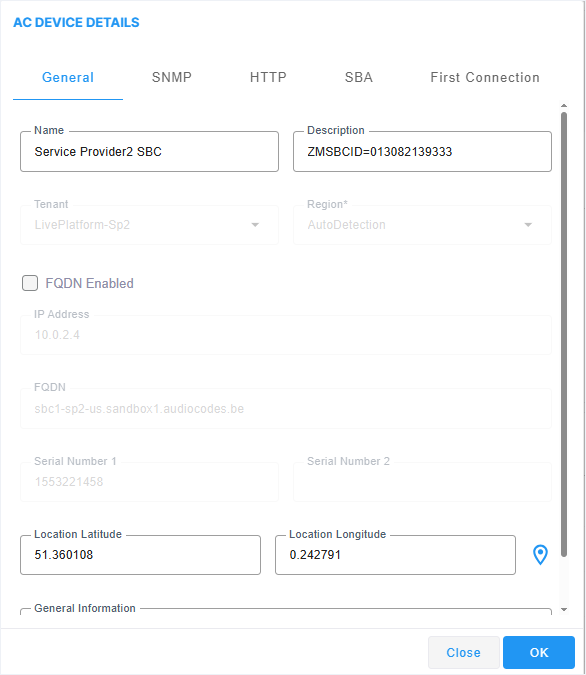The height and width of the screenshot is (675, 586).
Task: Click the Serial Number 1 field
Action: (x=149, y=482)
